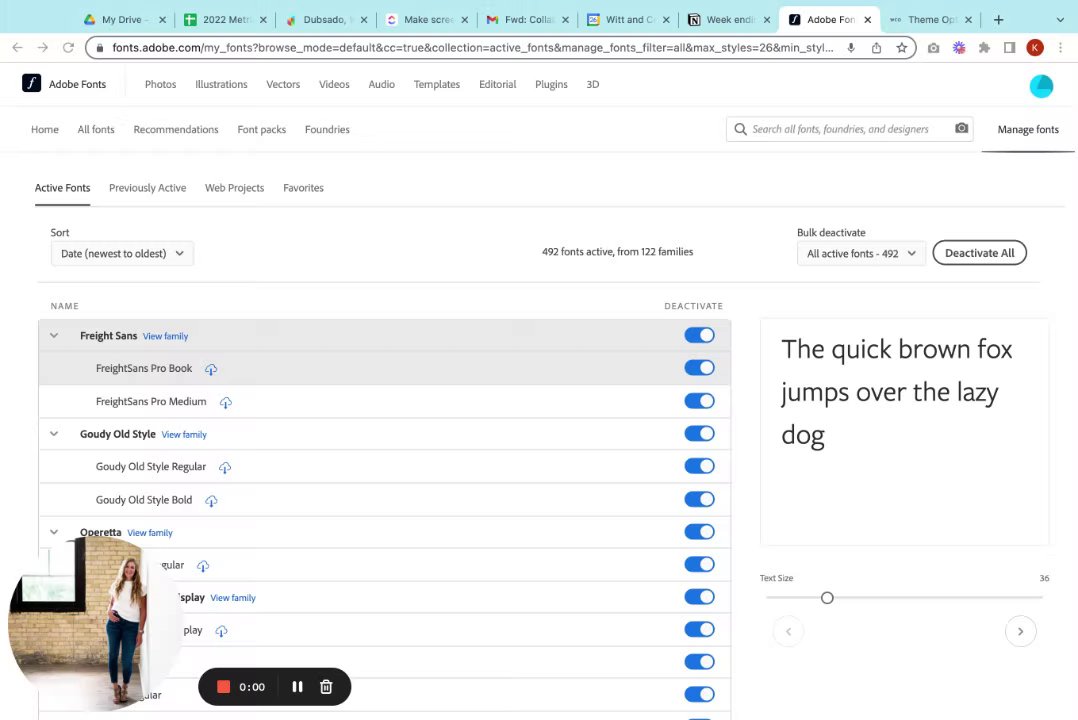The image size is (1078, 720).
Task: Show previous font preview with left arrow
Action: coord(789,631)
